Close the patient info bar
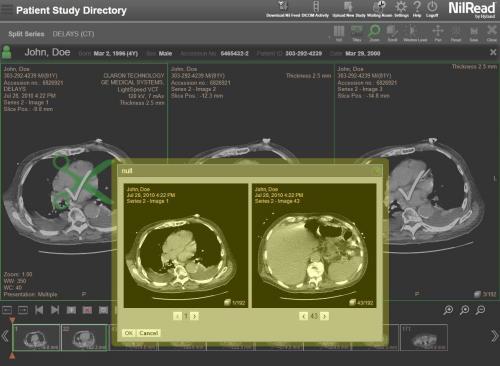Image resolution: width=500 pixels, height=366 pixels. [x=493, y=52]
